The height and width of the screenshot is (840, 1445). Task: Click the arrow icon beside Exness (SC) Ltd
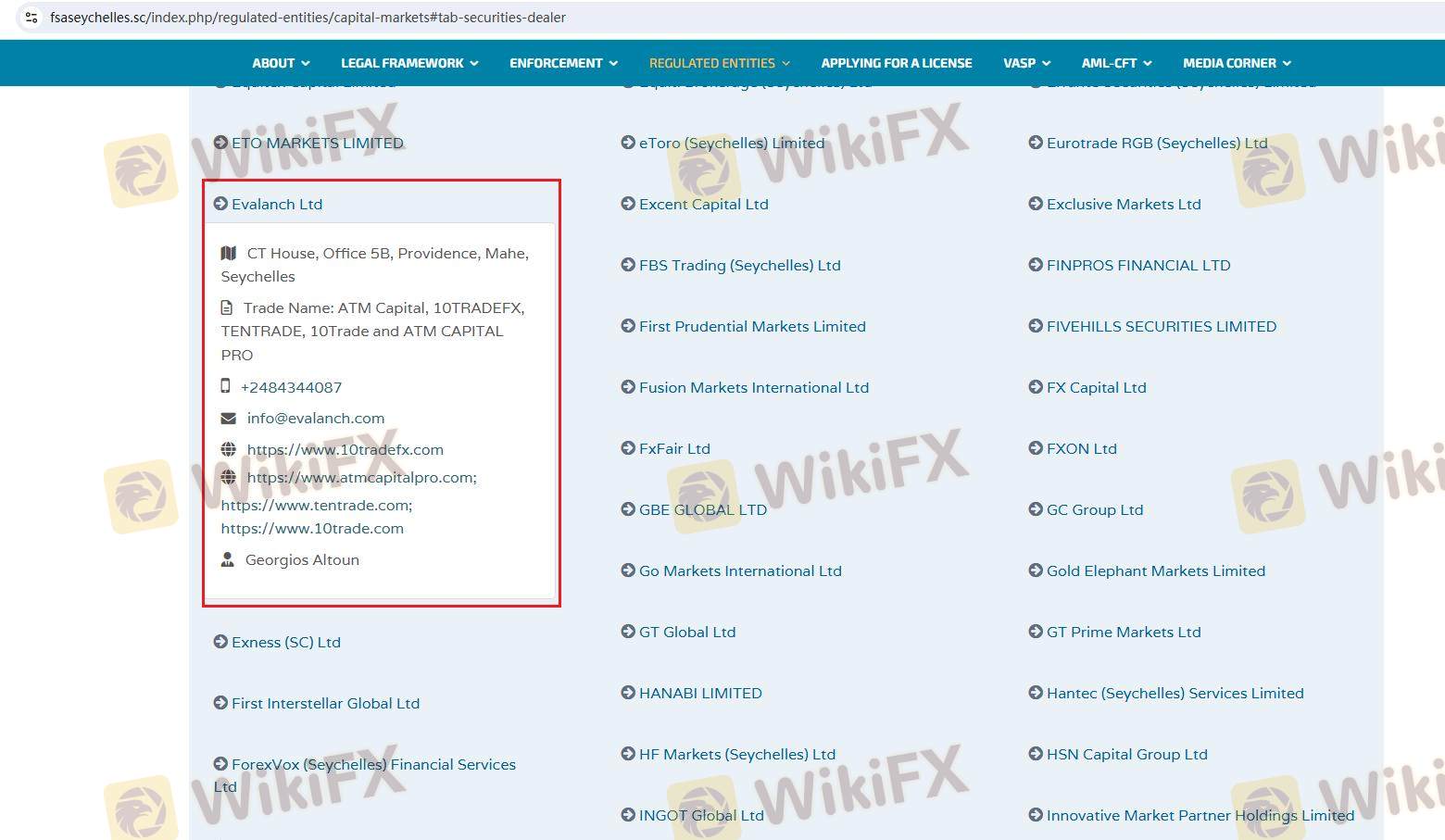tap(220, 642)
